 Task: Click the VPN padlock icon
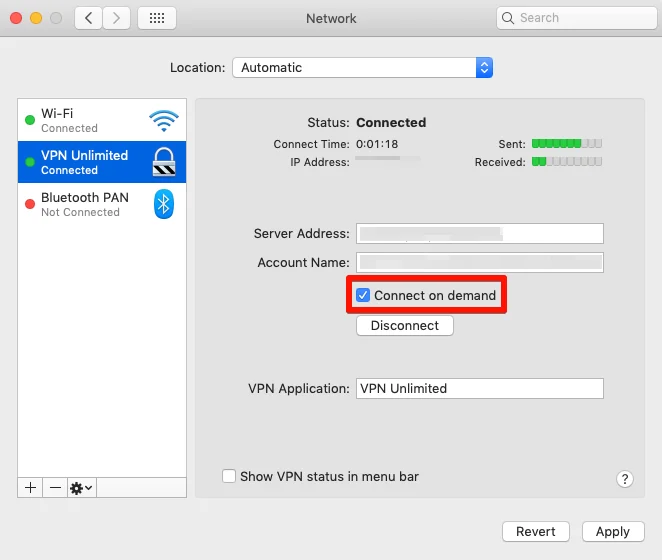pos(163,162)
